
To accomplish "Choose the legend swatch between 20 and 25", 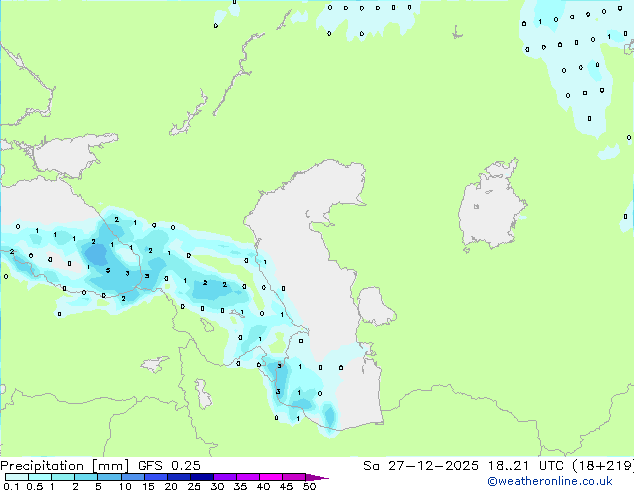I will point(178,477).
